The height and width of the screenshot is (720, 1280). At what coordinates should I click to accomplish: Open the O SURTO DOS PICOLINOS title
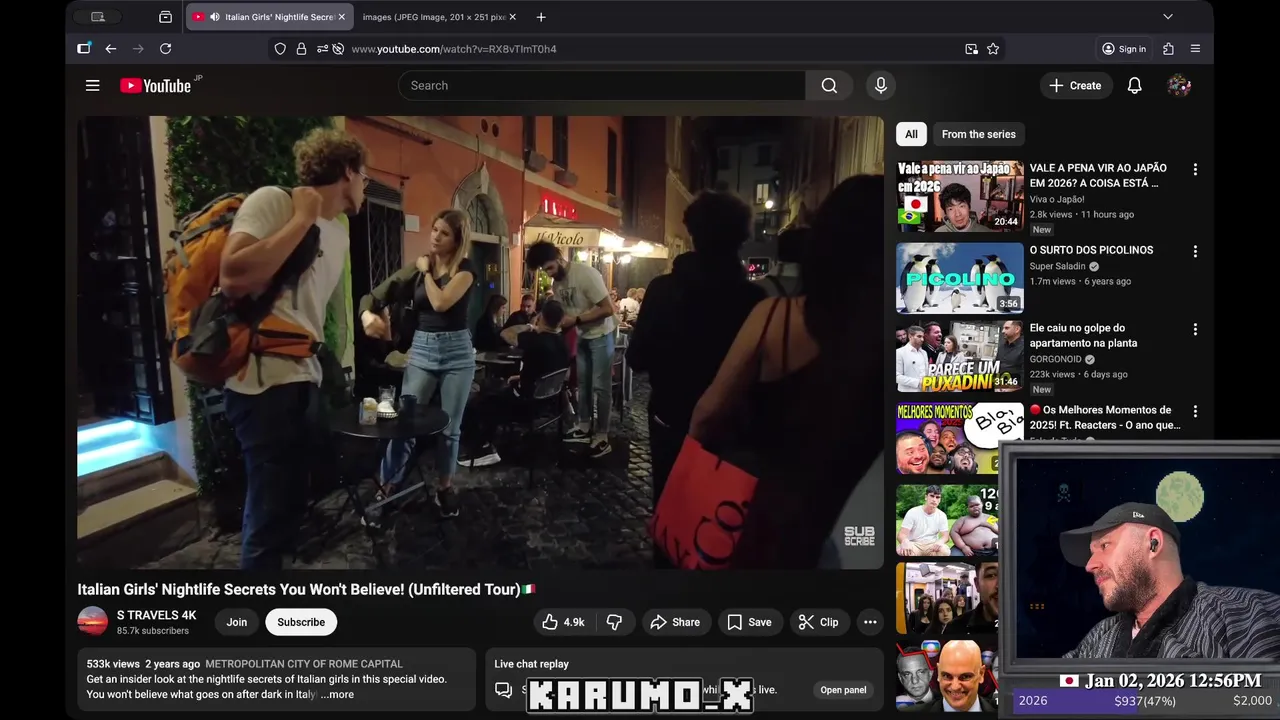[1091, 250]
